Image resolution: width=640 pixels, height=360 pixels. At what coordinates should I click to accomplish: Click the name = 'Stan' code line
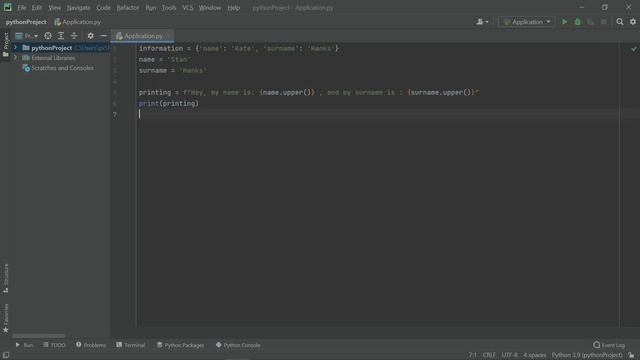coord(164,60)
